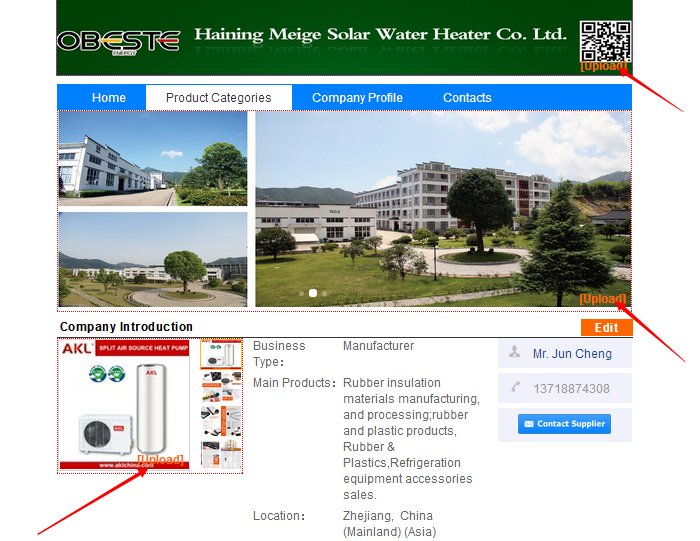The image size is (700, 541).
Task: Click the OBESTE Energy logo
Action: pos(119,42)
